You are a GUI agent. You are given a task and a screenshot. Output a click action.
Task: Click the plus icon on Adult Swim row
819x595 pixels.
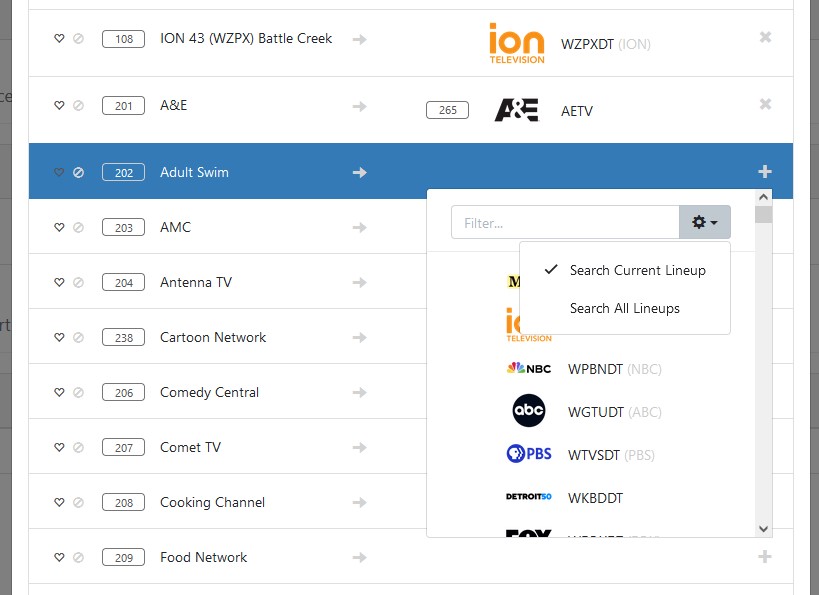coord(765,172)
